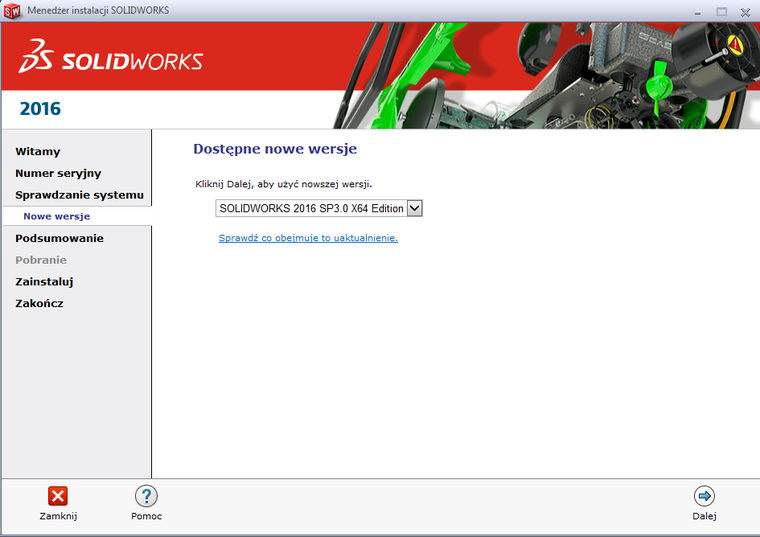The height and width of the screenshot is (537, 760).
Task: Click the red X Zamknij icon
Action: [x=58, y=496]
